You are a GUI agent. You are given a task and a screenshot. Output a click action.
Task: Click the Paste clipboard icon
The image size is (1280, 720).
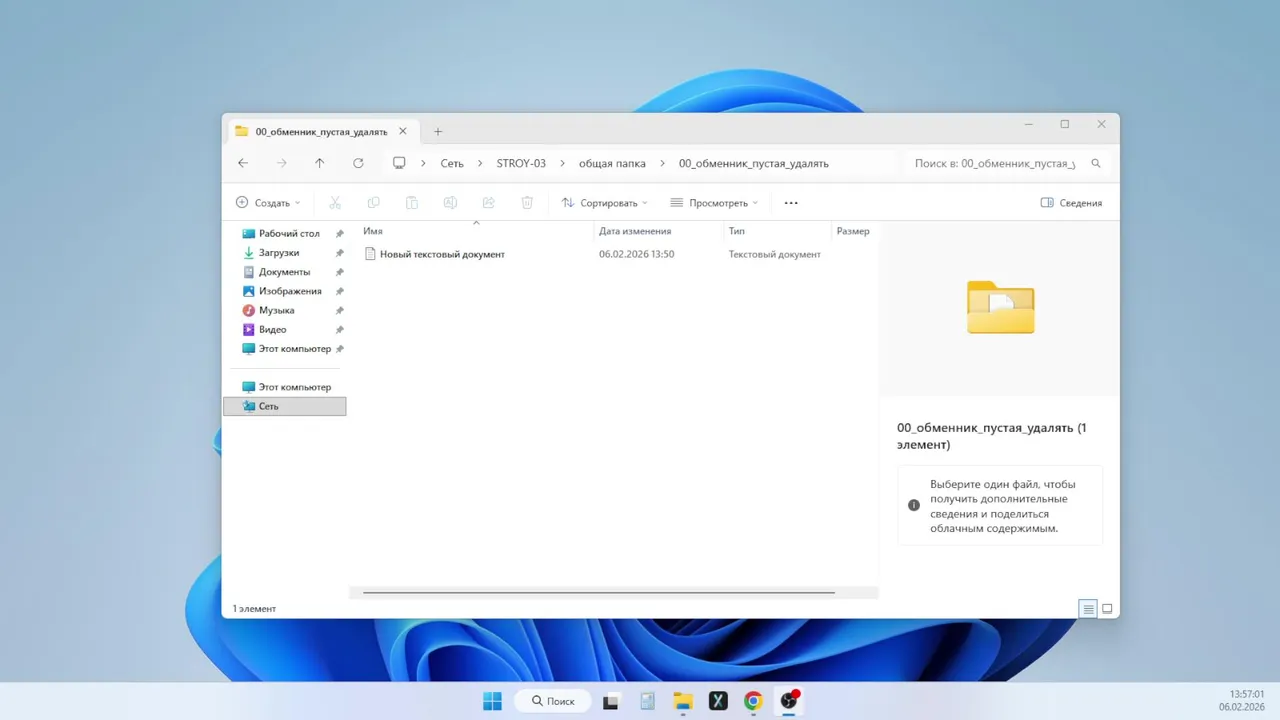point(412,203)
